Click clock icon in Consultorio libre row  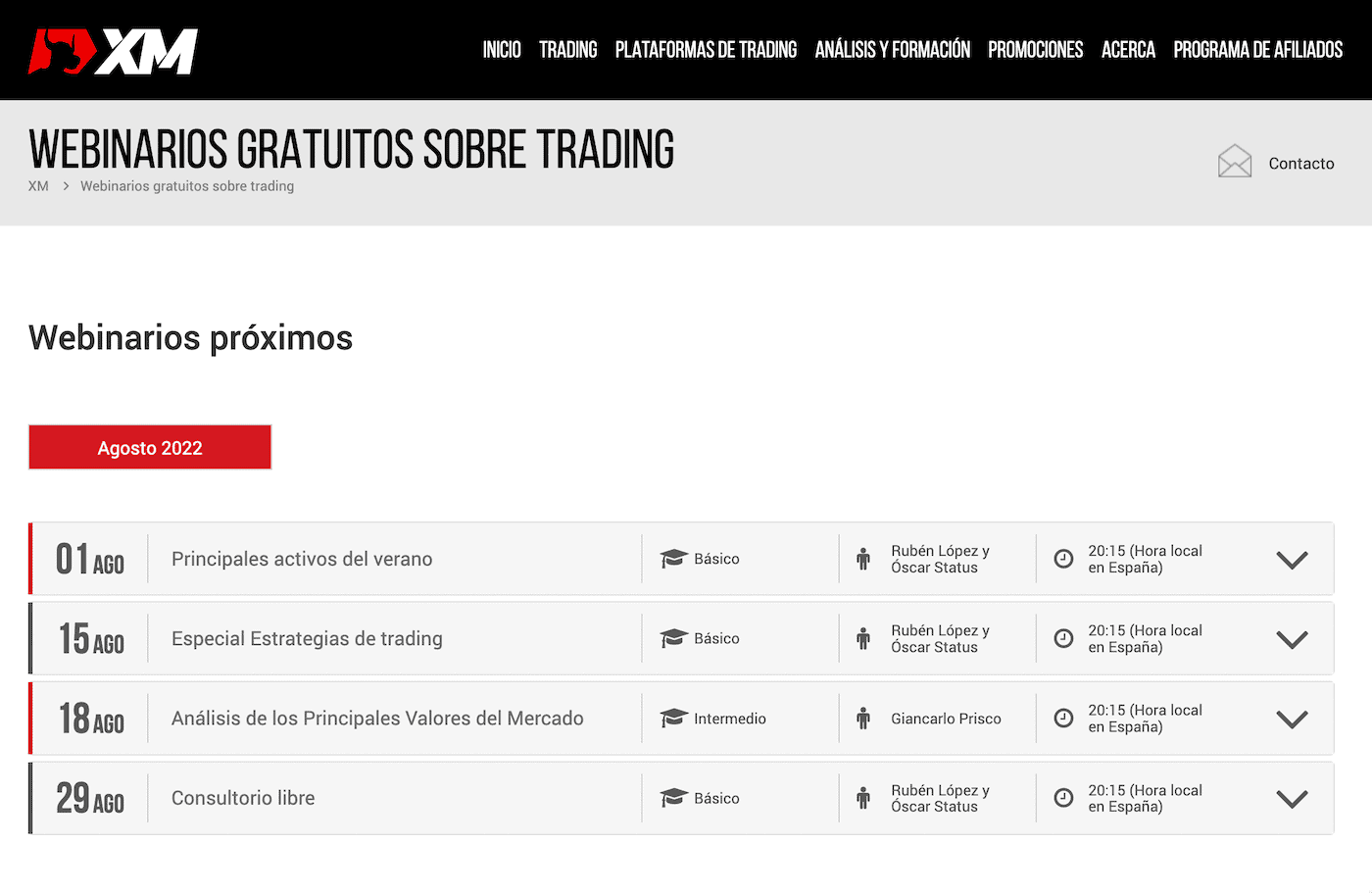click(1063, 798)
